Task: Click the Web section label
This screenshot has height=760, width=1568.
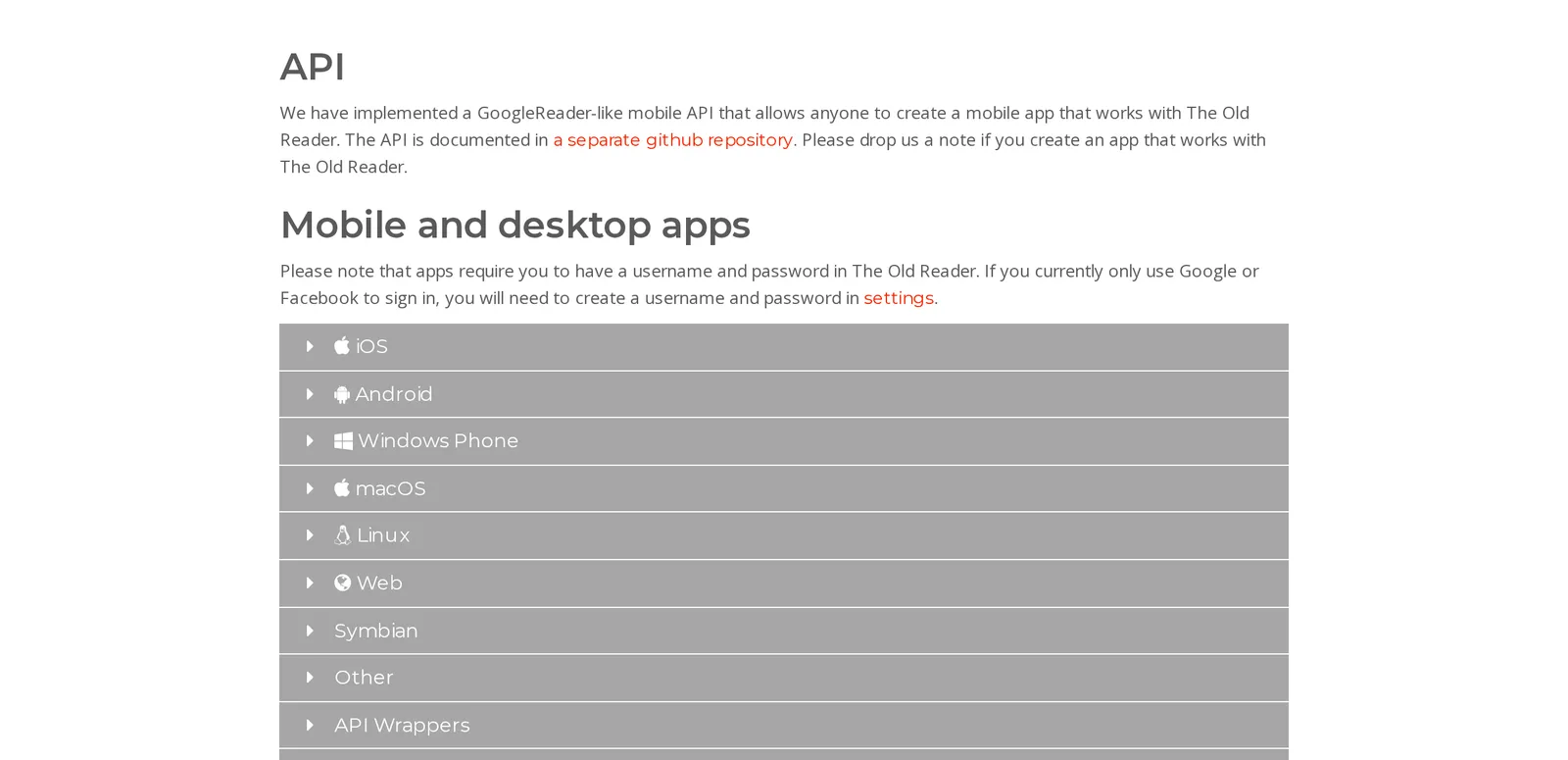Action: 379,583
